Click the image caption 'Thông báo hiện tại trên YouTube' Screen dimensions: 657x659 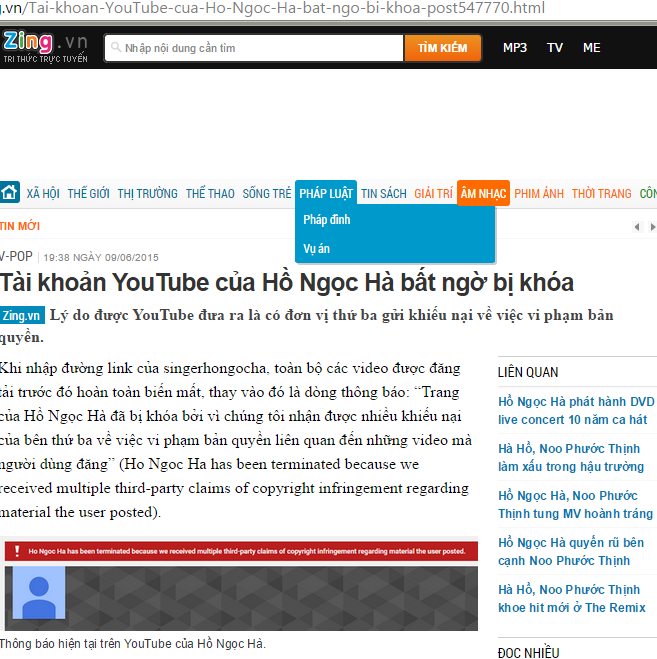[x=133, y=644]
